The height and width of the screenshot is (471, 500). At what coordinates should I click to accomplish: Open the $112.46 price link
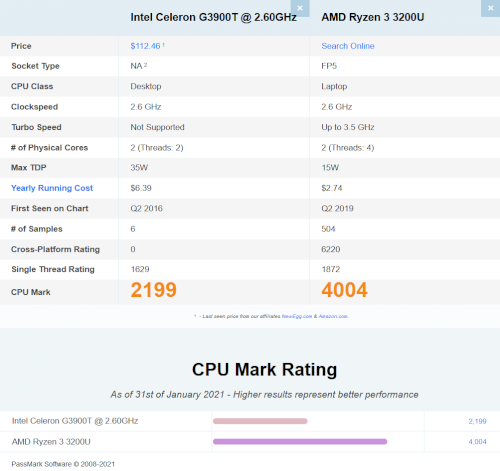(x=145, y=46)
